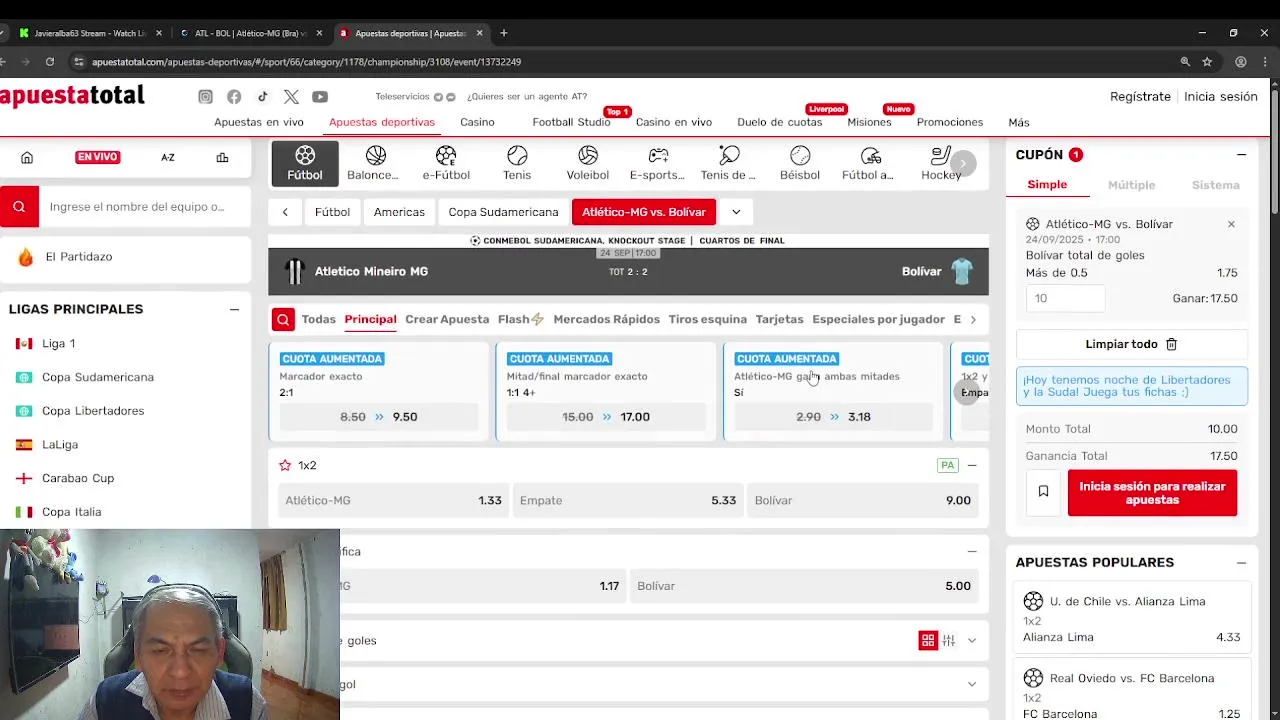The width and height of the screenshot is (1280, 720).
Task: Select the Fútbol americano icon
Action: [x=870, y=163]
